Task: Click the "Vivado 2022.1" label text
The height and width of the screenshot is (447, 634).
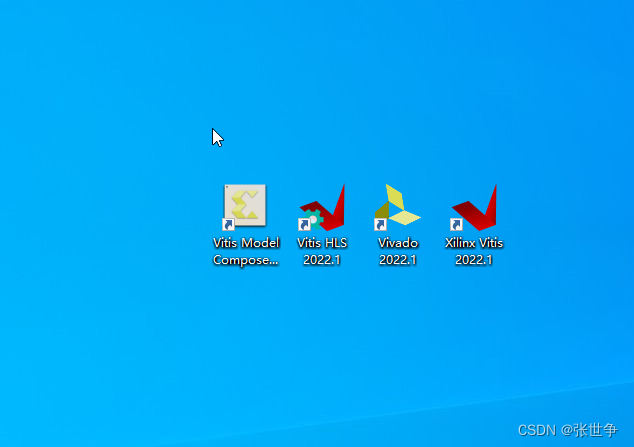Action: pos(398,251)
